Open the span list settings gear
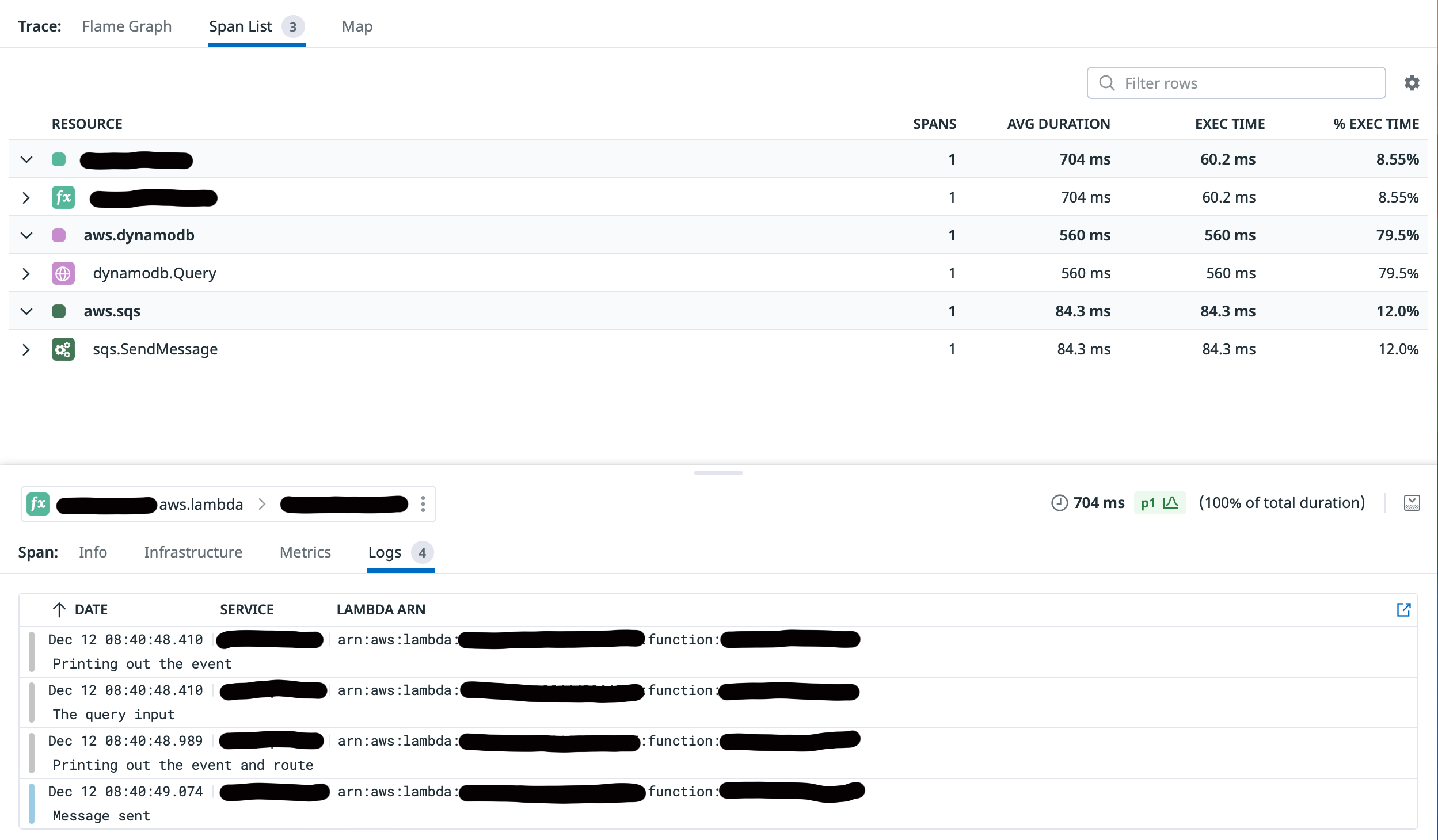 [x=1412, y=83]
